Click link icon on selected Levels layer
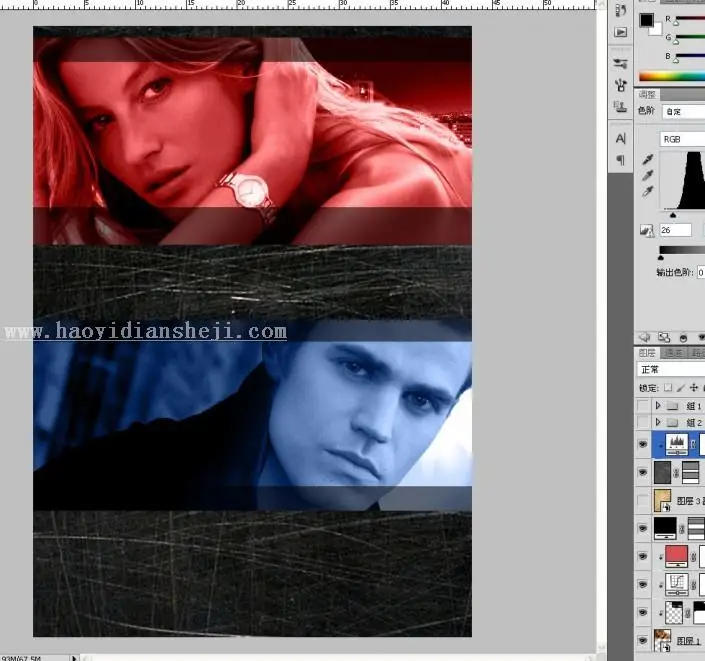Screen dimensions: 705x661 694,444
